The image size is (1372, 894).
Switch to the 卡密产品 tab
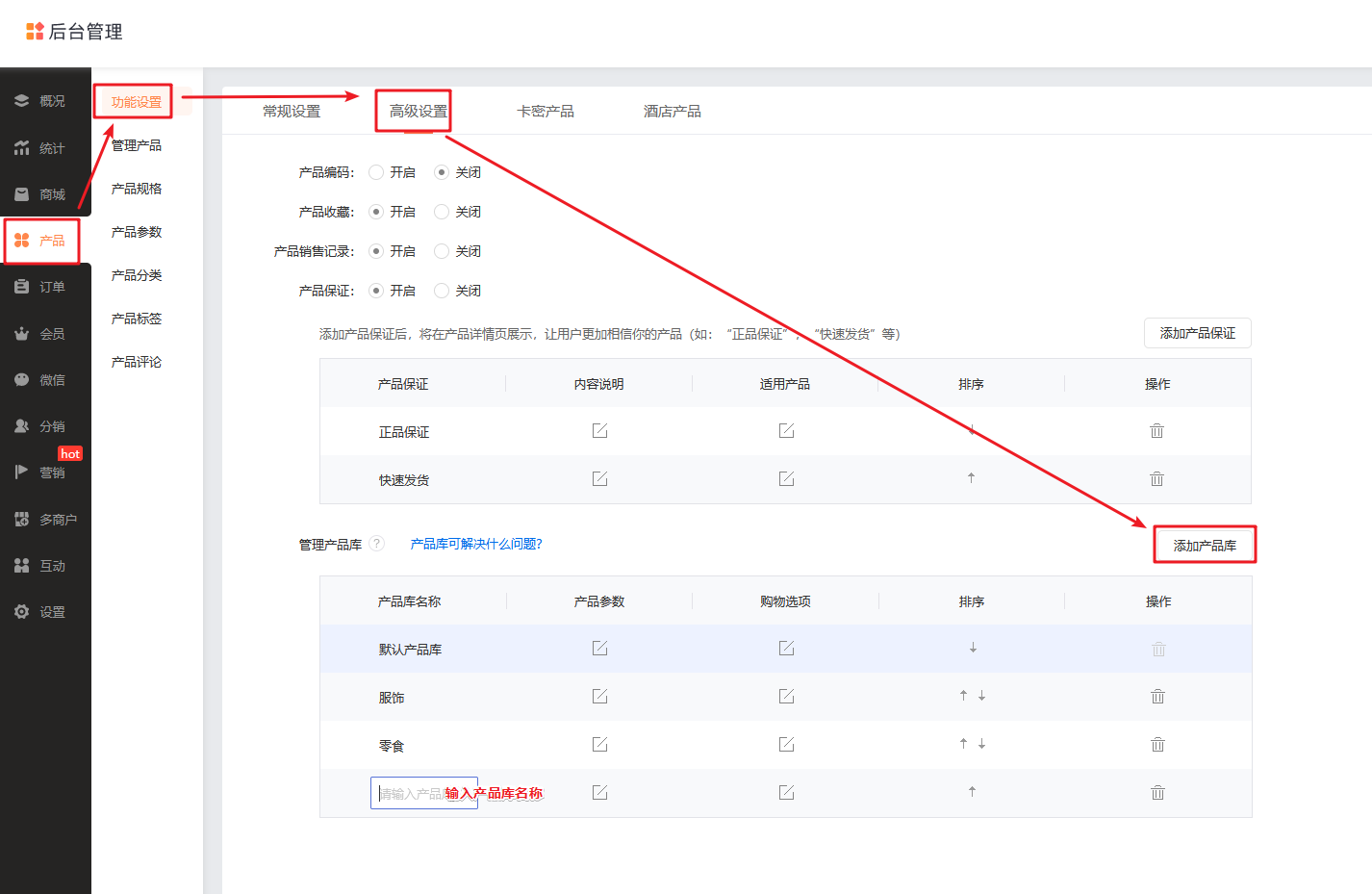pos(546,111)
